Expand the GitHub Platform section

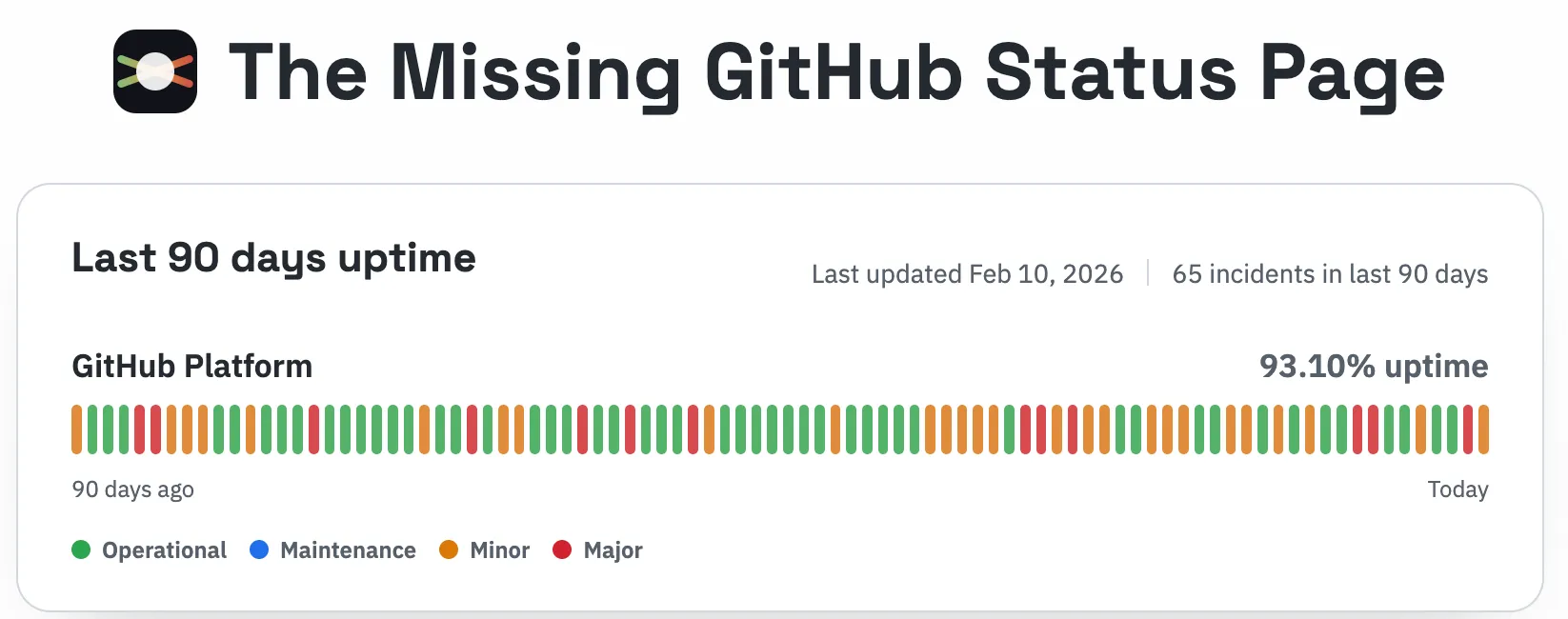(x=191, y=366)
